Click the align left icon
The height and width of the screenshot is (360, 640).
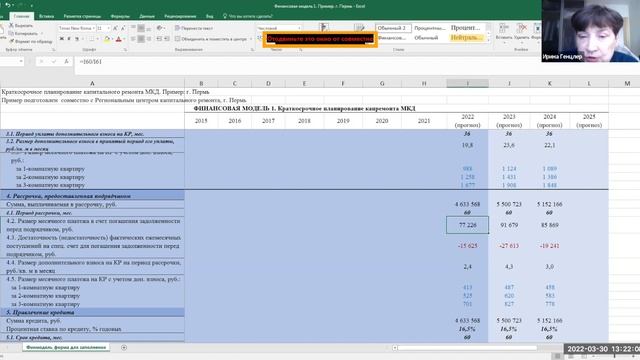(133, 39)
